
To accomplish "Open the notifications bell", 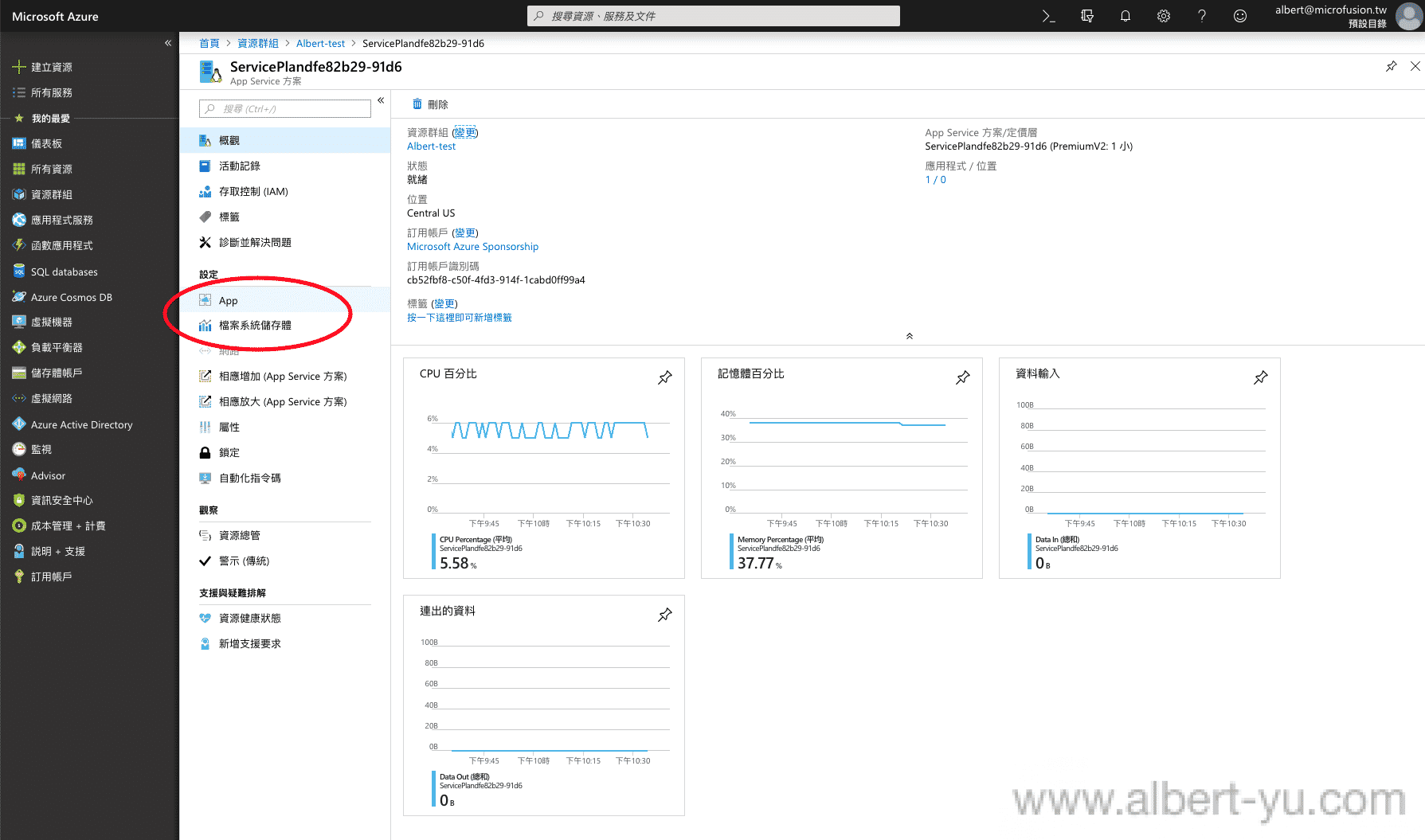I will tap(1125, 16).
